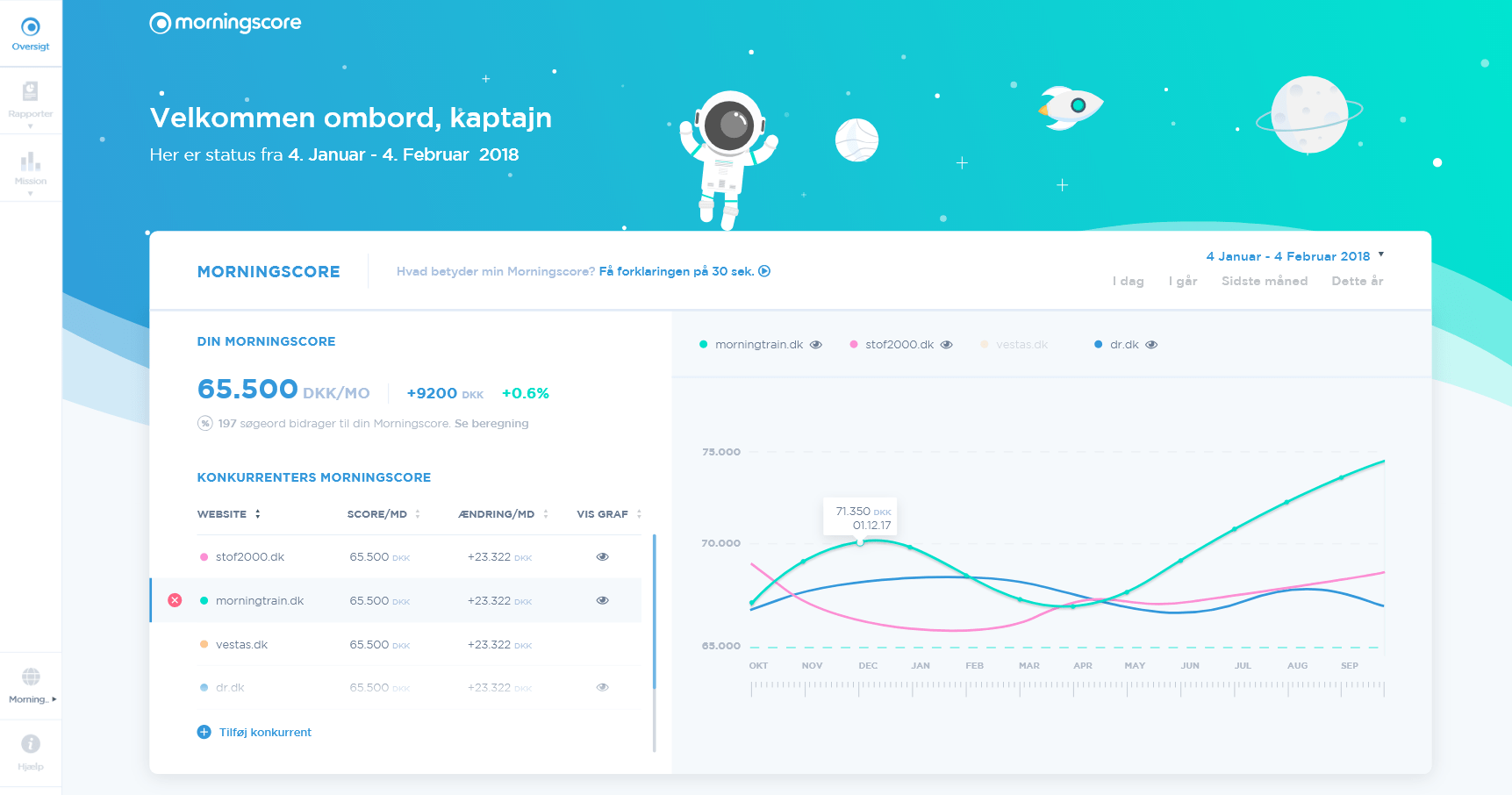Click the orange vestas.dk dot in table
1512x795 pixels.
pyautogui.click(x=204, y=644)
